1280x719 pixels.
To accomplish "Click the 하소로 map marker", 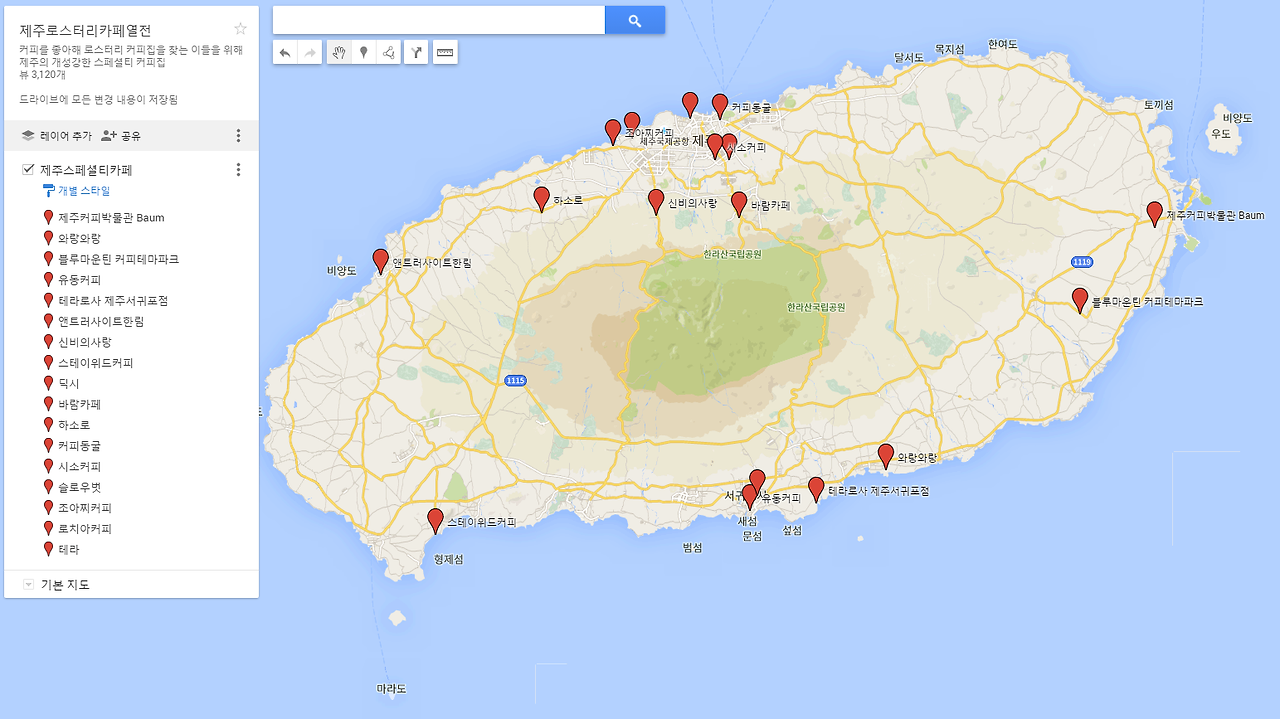I will [x=542, y=198].
